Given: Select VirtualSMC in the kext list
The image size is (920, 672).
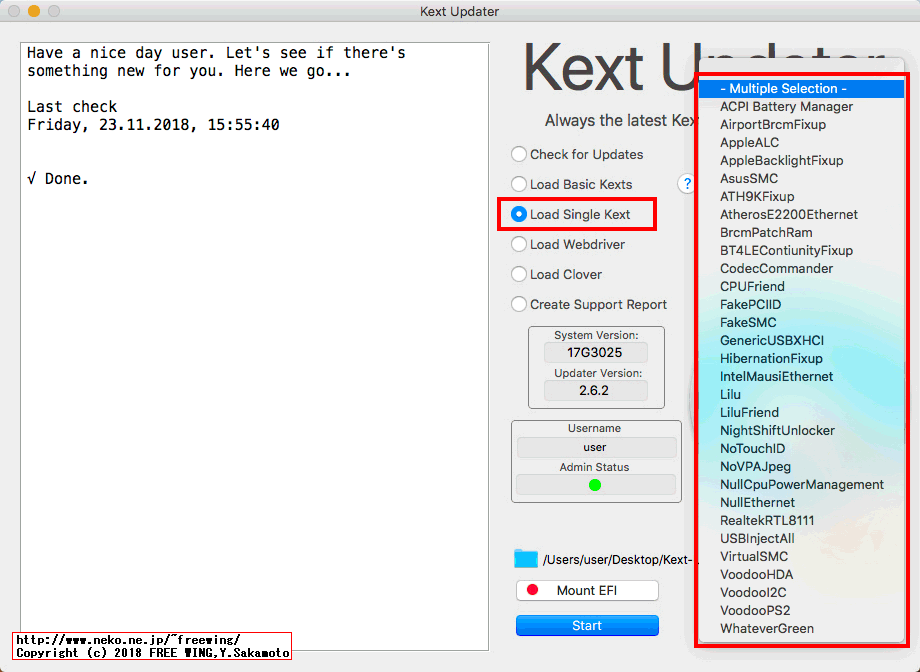Looking at the screenshot, I should point(752,556).
